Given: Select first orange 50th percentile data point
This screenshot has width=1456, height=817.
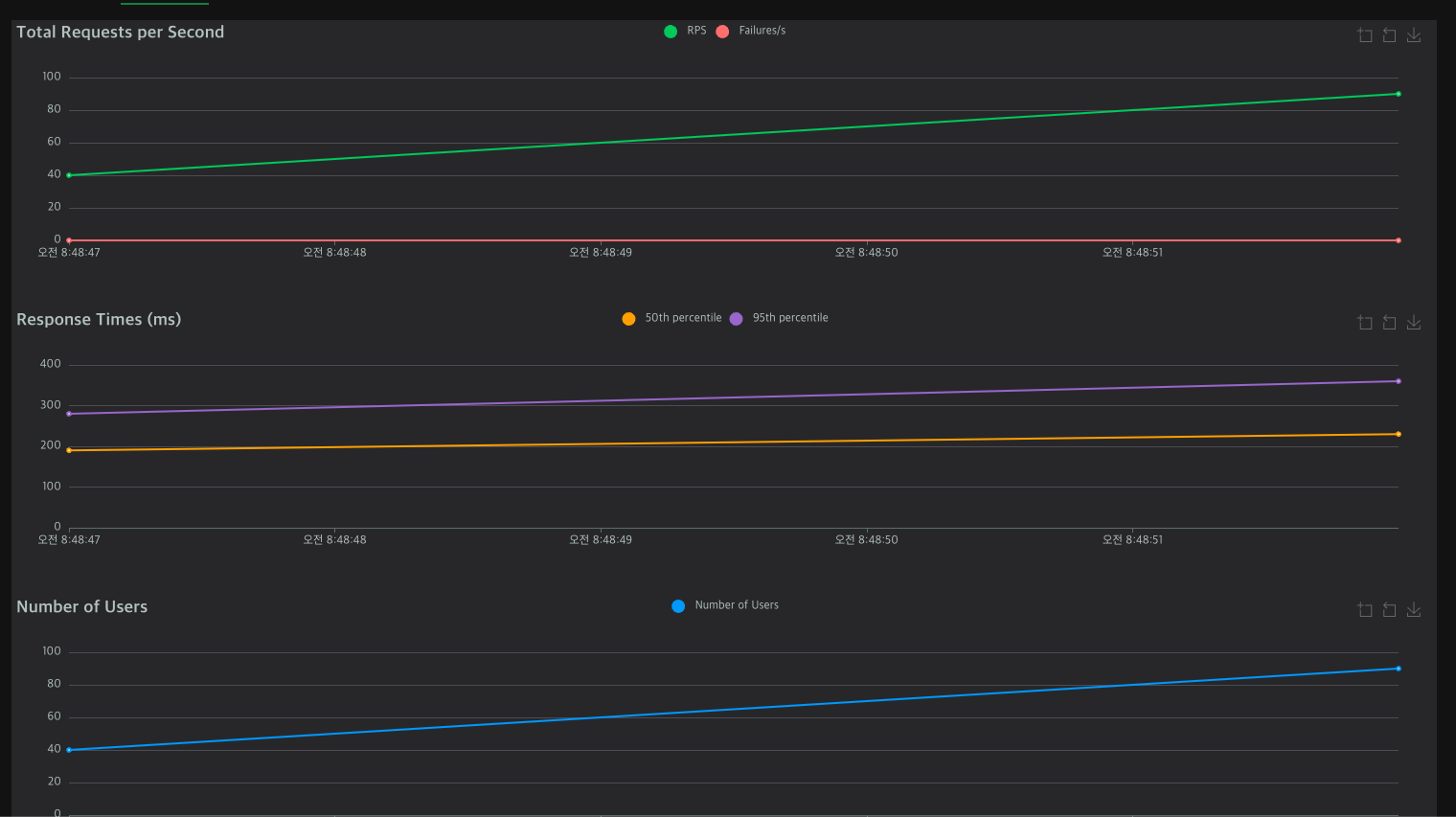Looking at the screenshot, I should pyautogui.click(x=69, y=450).
